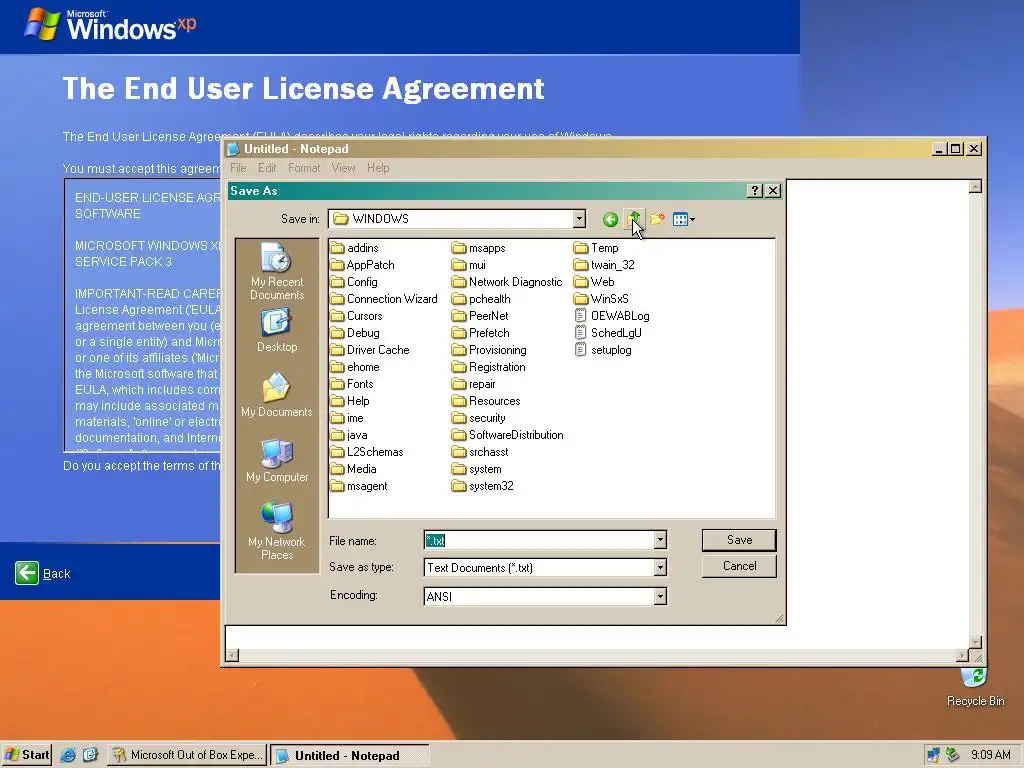The image size is (1024, 768).
Task: Select My Computer in places bar
Action: [277, 460]
